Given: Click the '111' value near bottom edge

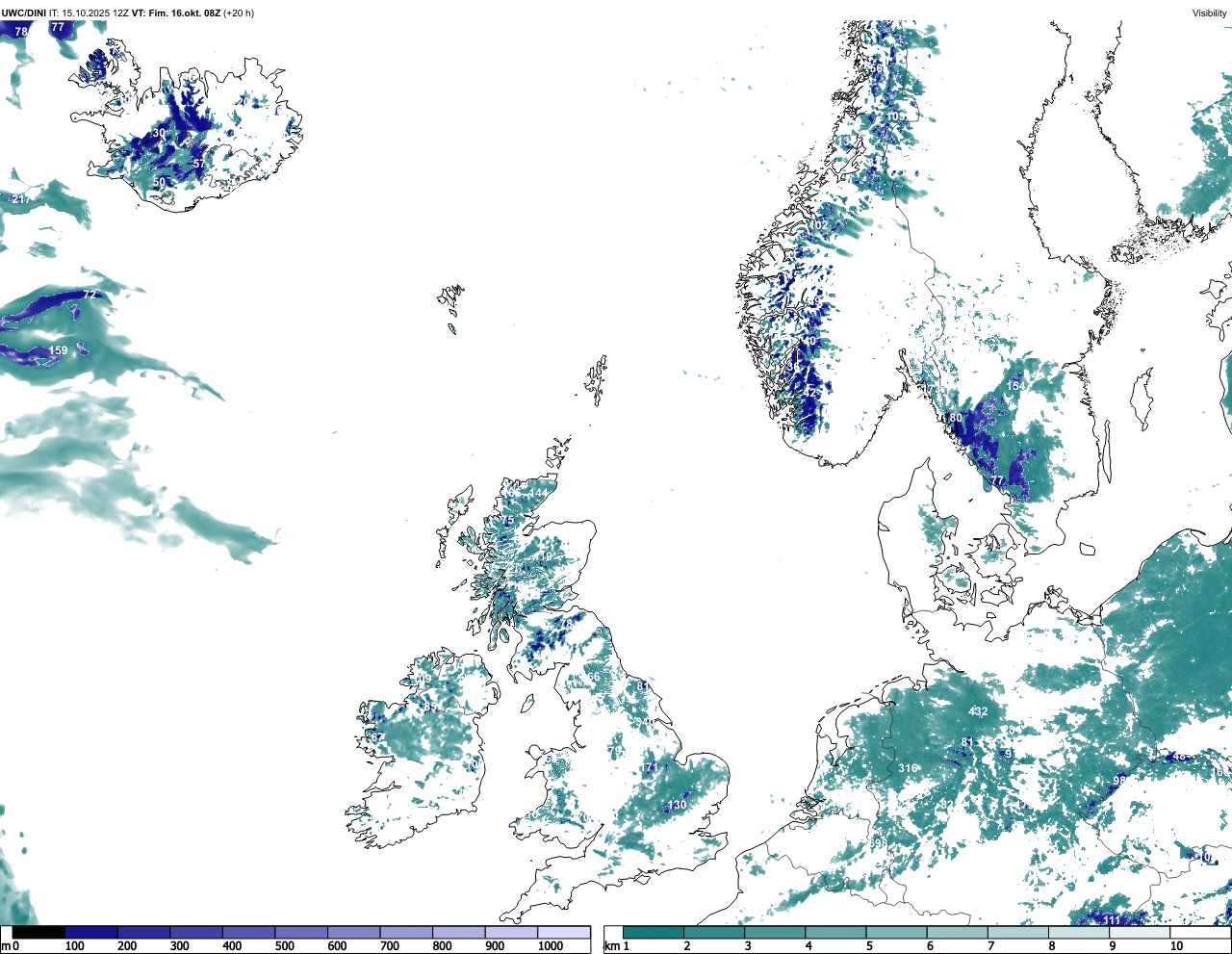Looking at the screenshot, I should pos(1113,920).
